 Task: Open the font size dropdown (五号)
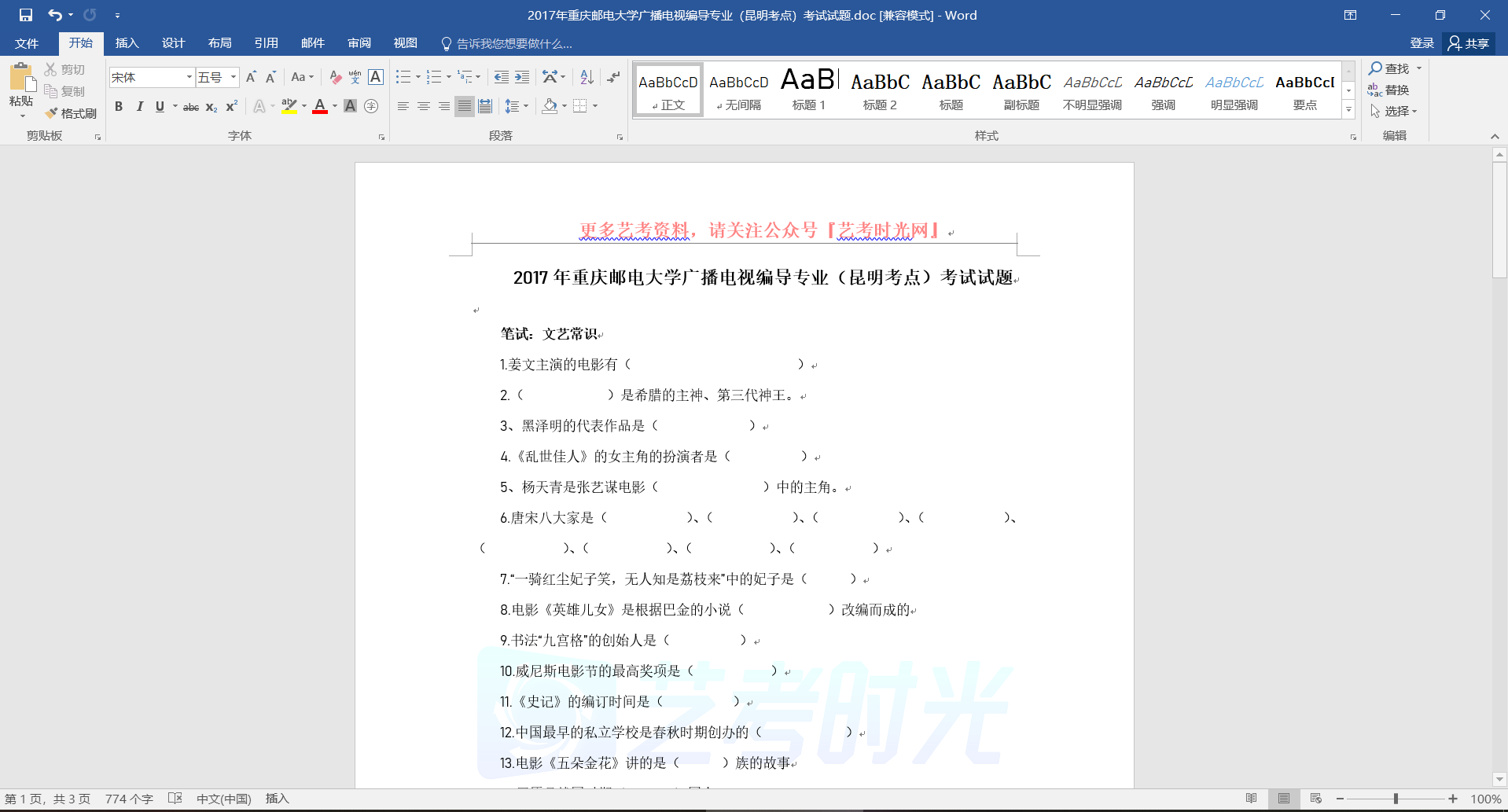[234, 77]
